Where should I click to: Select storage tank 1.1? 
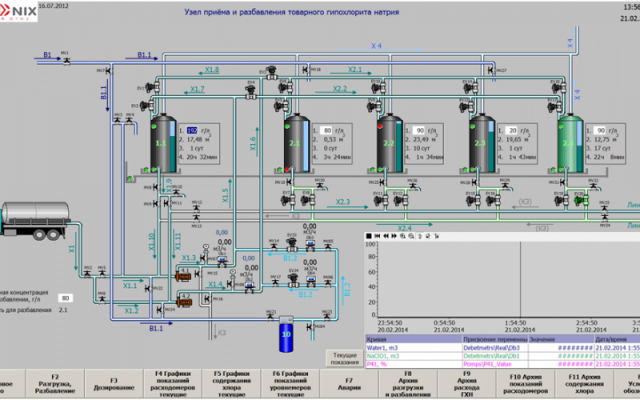click(161, 146)
